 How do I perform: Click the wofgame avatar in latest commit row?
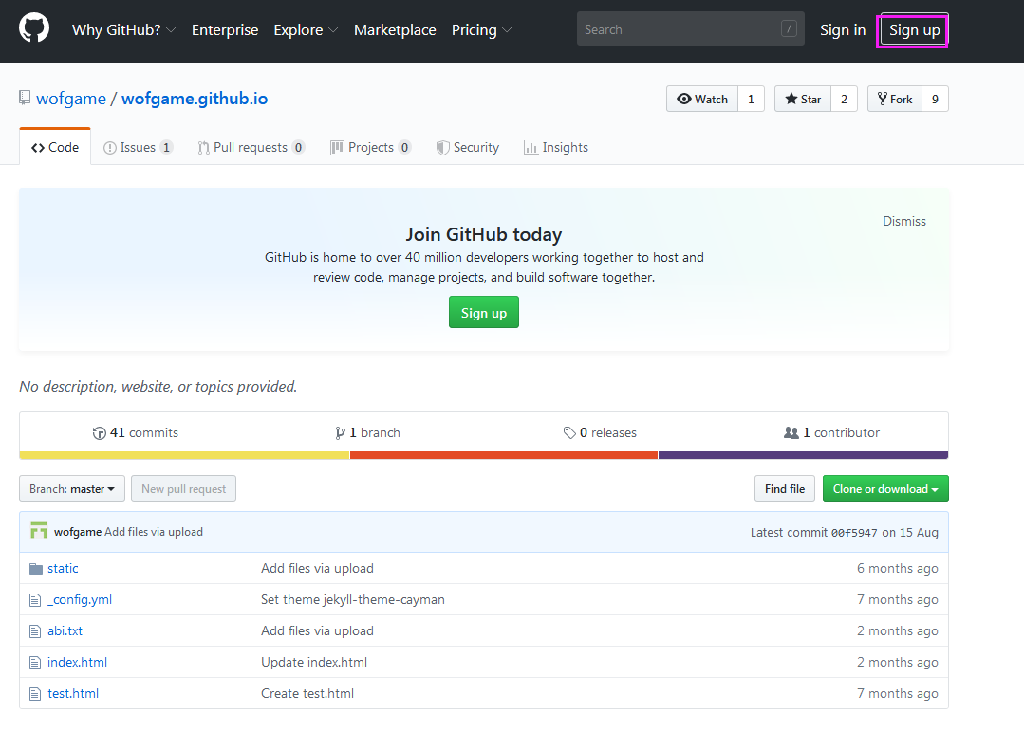click(x=39, y=531)
